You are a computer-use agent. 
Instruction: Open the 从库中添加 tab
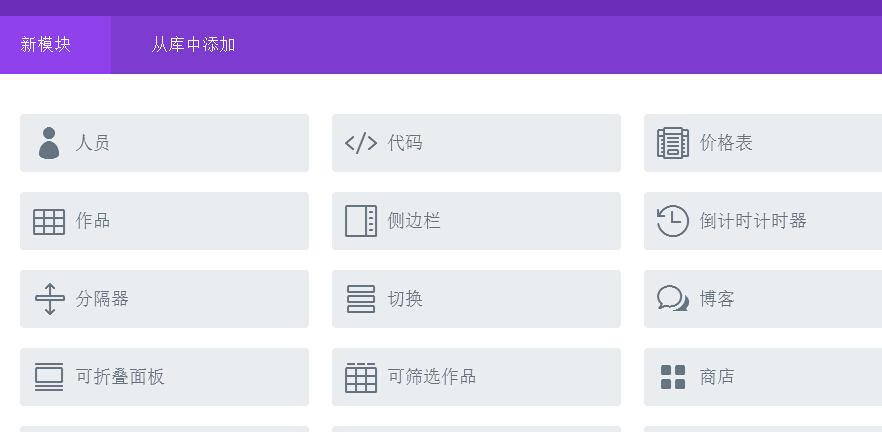point(193,44)
